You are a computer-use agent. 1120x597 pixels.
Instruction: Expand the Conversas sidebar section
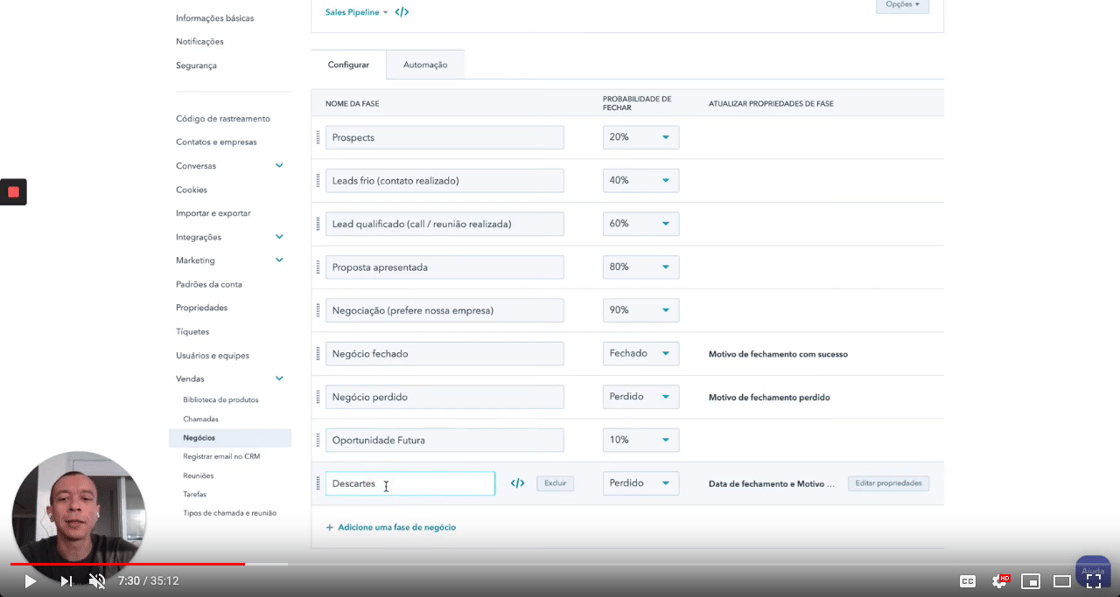click(279, 166)
